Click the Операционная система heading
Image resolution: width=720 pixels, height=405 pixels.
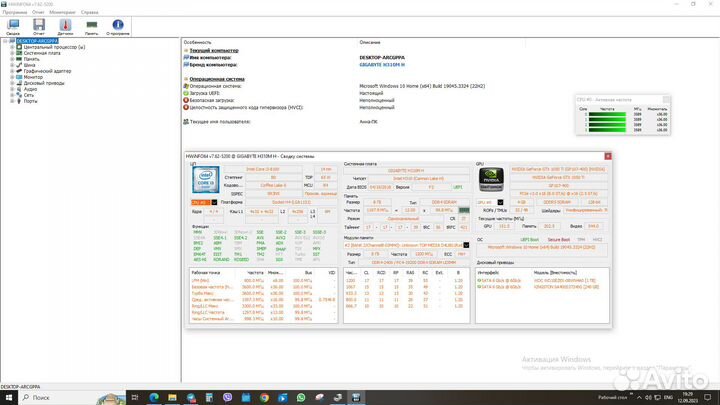217,79
